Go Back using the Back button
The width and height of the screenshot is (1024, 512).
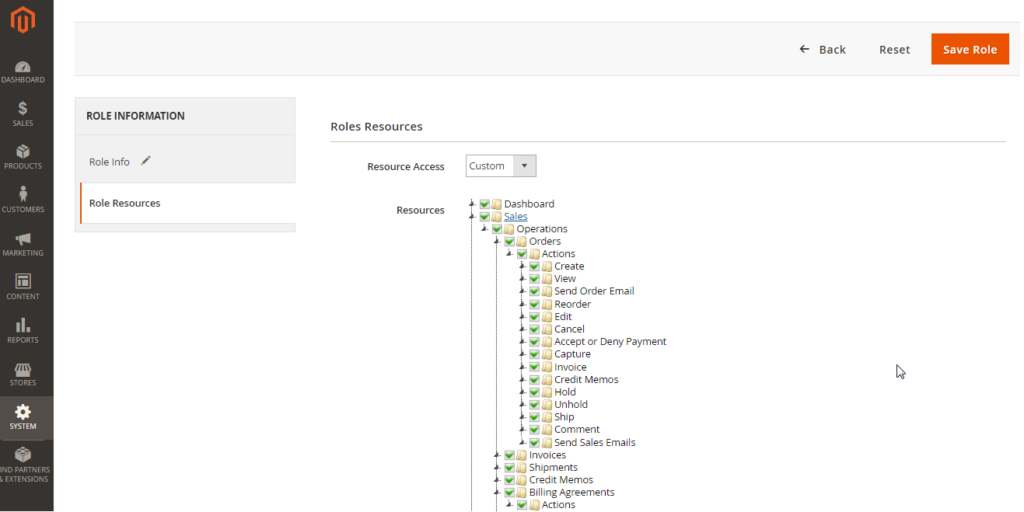(822, 50)
